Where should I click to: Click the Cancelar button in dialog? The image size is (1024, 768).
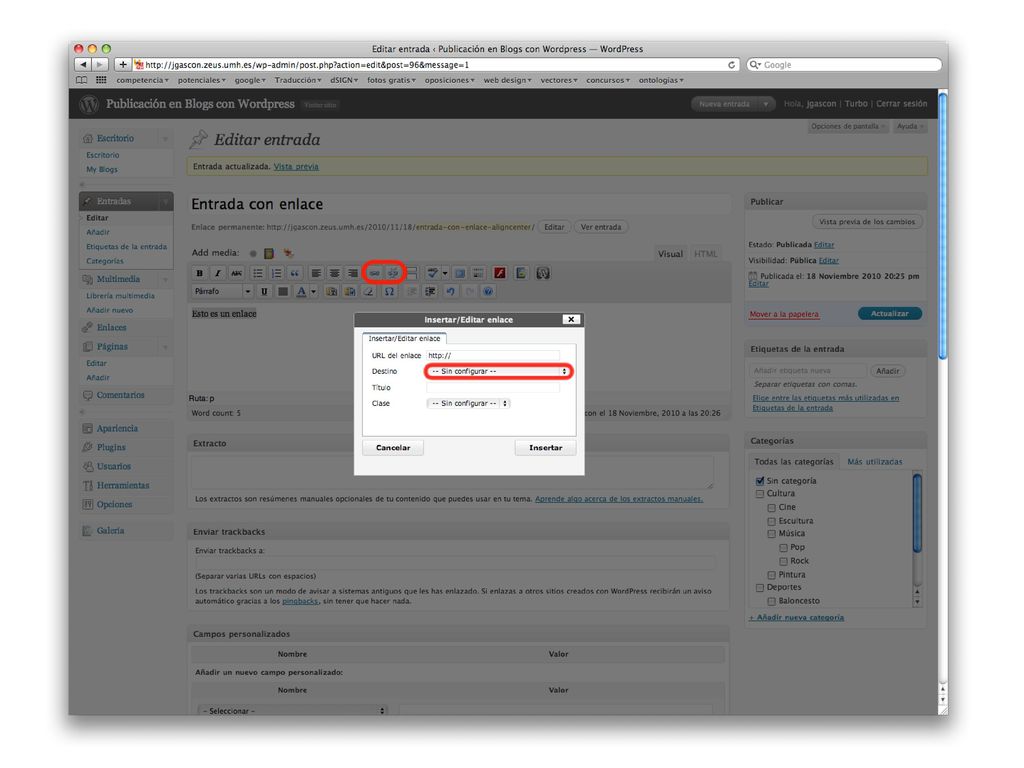393,448
